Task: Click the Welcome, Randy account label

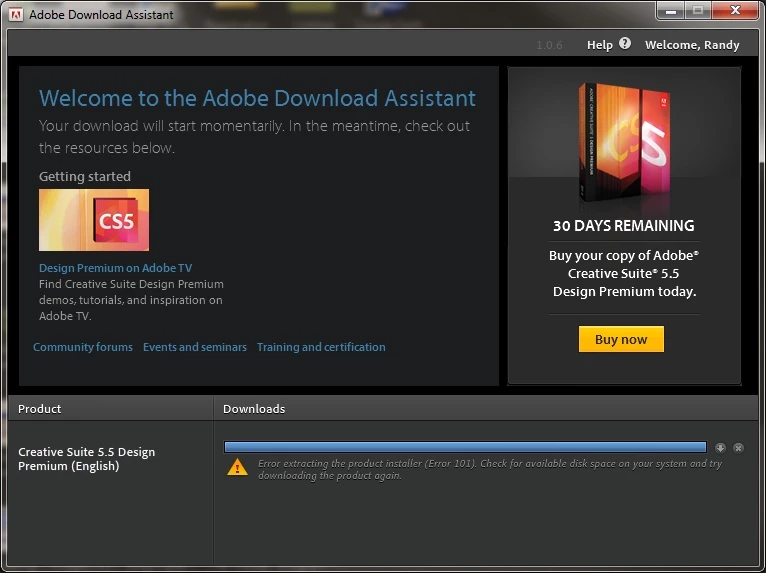Action: [x=692, y=45]
